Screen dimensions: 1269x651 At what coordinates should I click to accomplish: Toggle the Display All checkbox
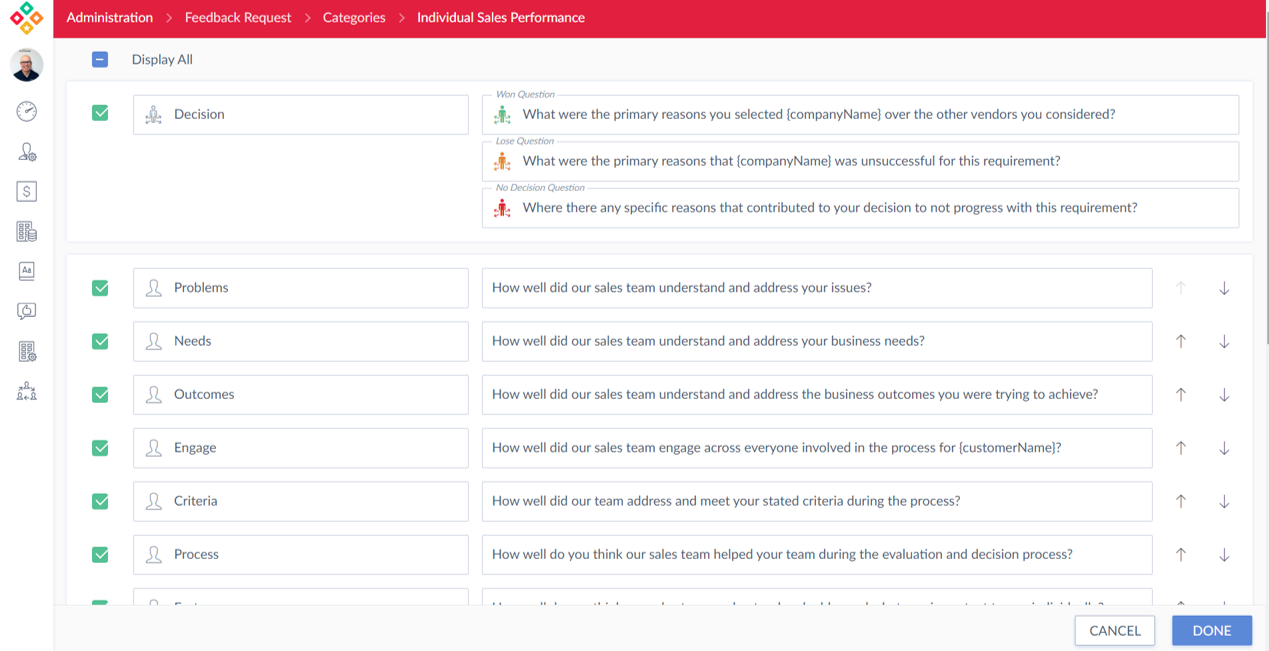(100, 60)
